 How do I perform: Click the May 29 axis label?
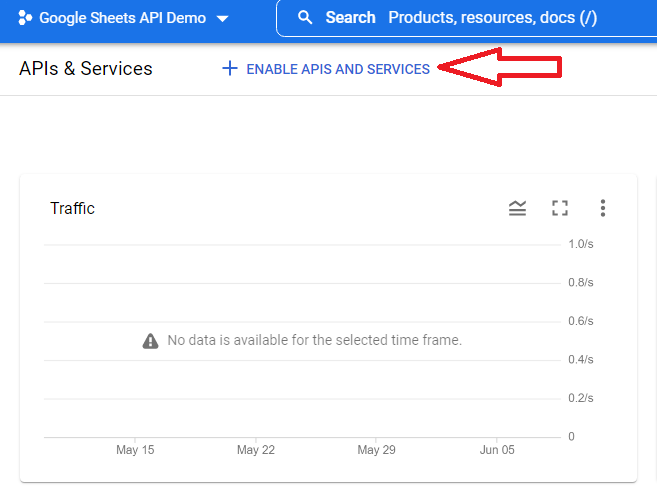coord(376,450)
